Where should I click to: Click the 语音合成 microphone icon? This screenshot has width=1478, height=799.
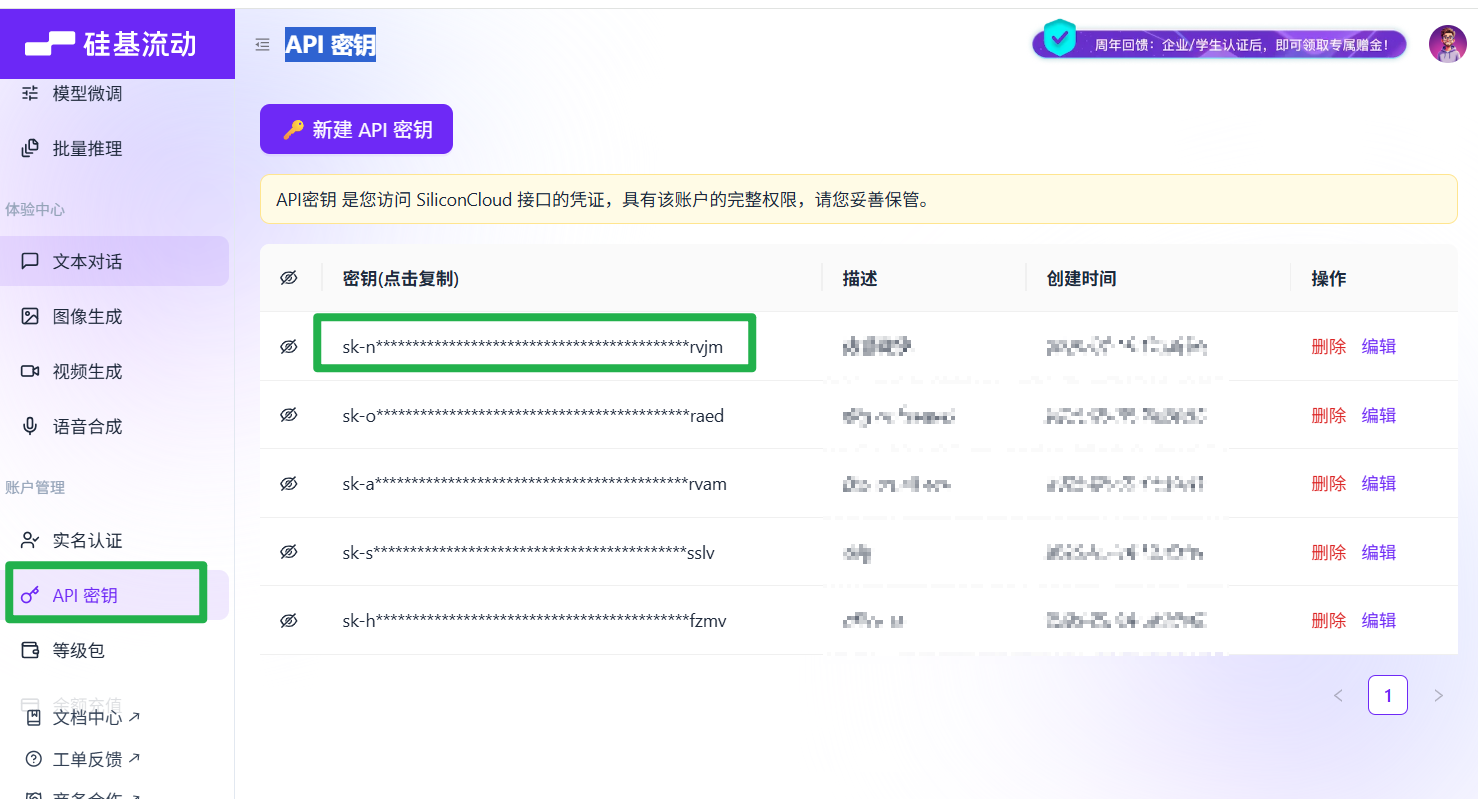(31, 426)
